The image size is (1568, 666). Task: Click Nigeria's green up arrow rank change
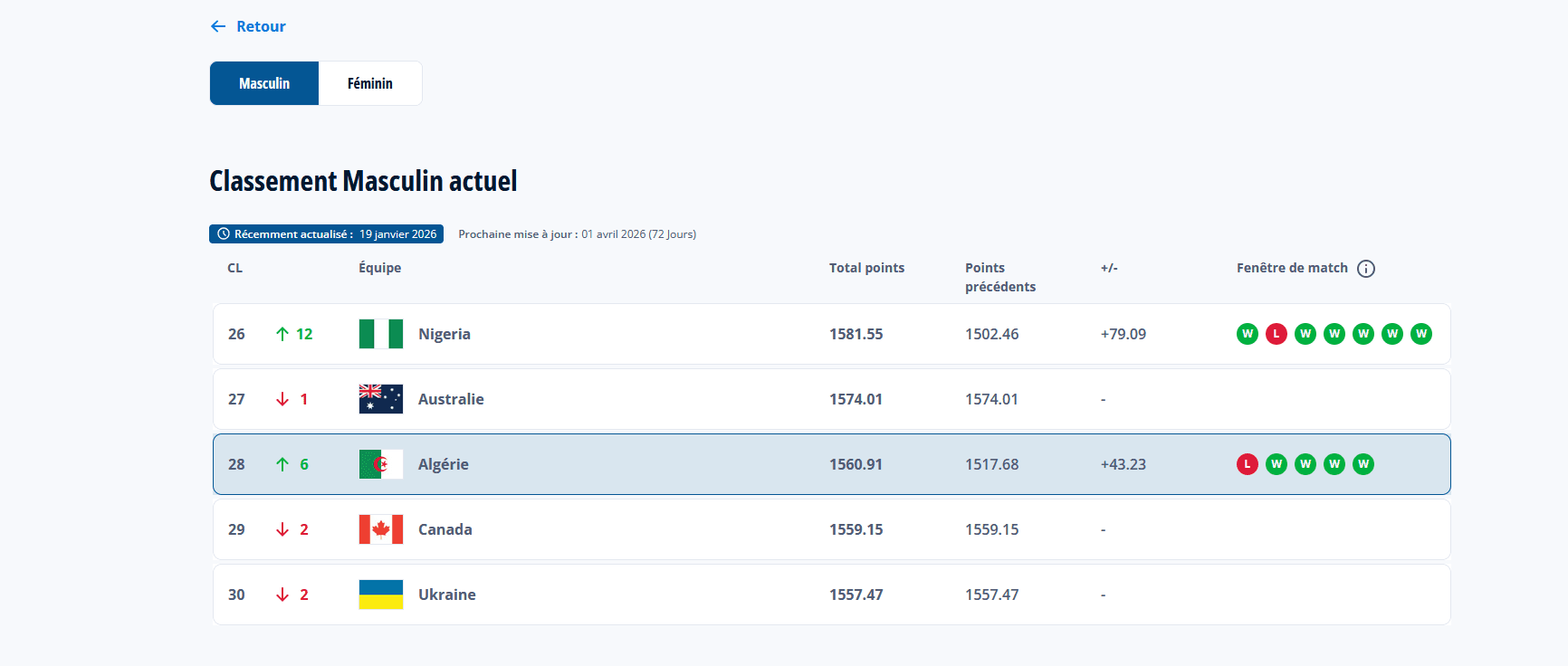(x=282, y=334)
